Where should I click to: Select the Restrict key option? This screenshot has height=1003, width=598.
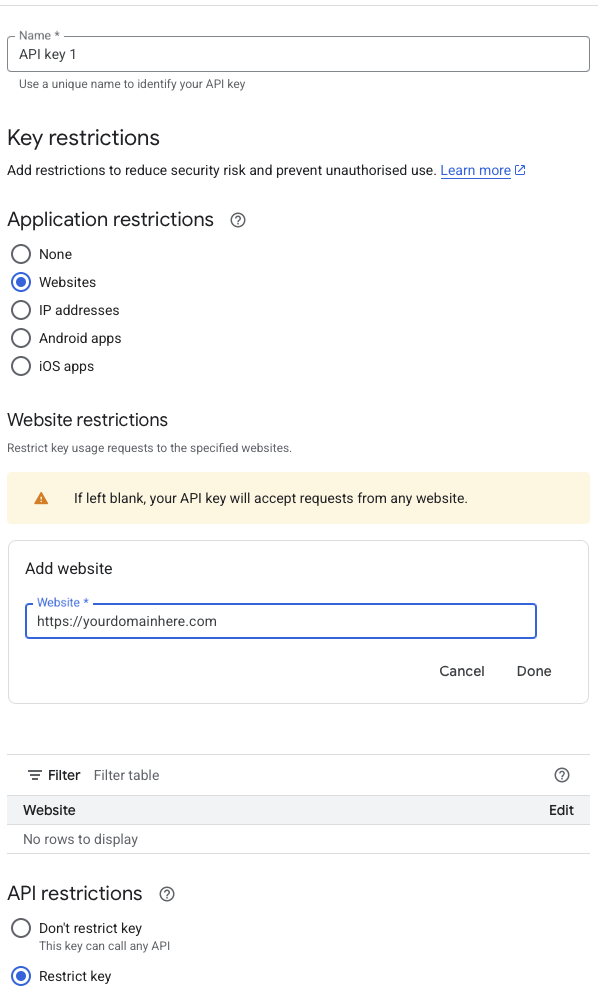point(20,976)
